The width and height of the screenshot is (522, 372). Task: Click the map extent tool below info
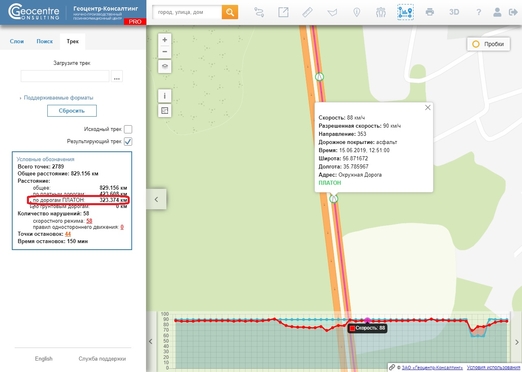(165, 111)
